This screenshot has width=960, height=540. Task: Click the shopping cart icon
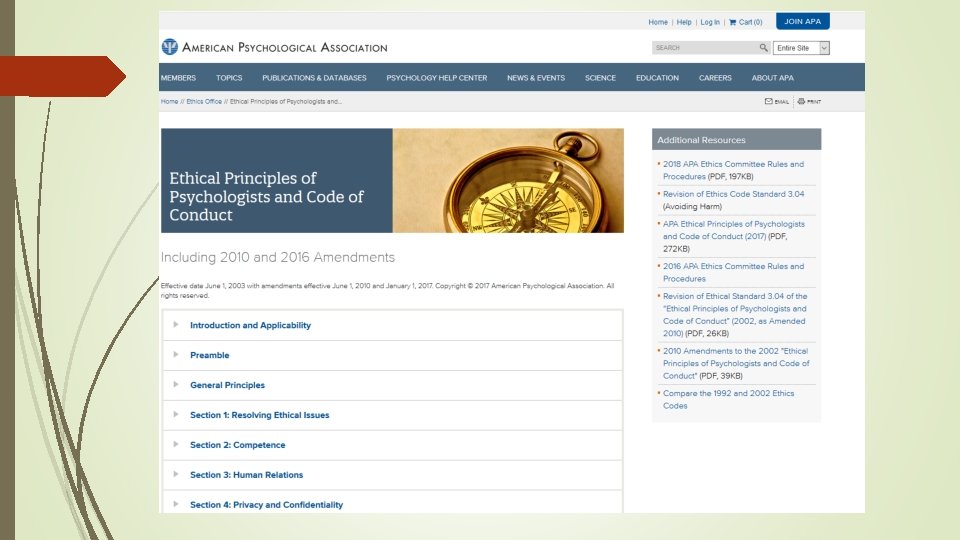pos(732,22)
